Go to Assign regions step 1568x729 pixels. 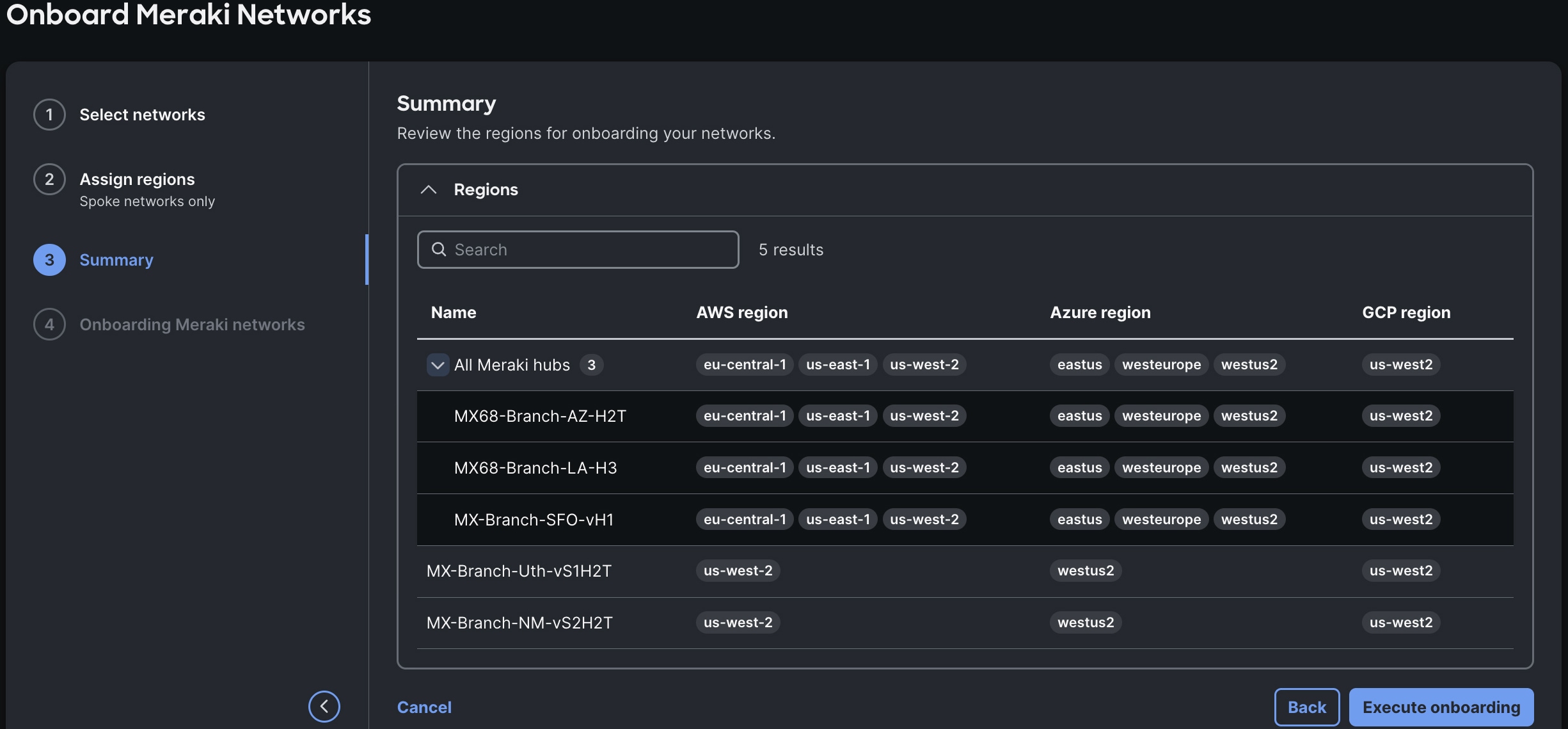(x=137, y=179)
